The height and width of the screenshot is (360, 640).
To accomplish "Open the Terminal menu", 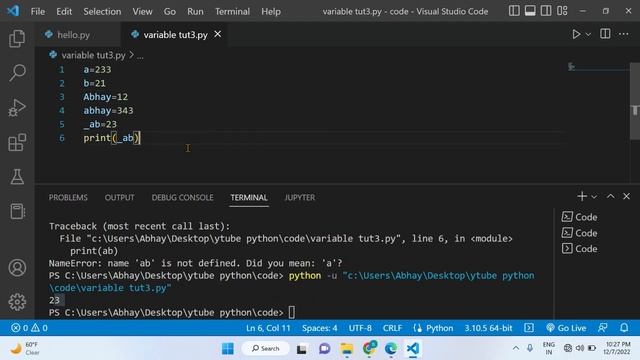I will click(x=232, y=11).
